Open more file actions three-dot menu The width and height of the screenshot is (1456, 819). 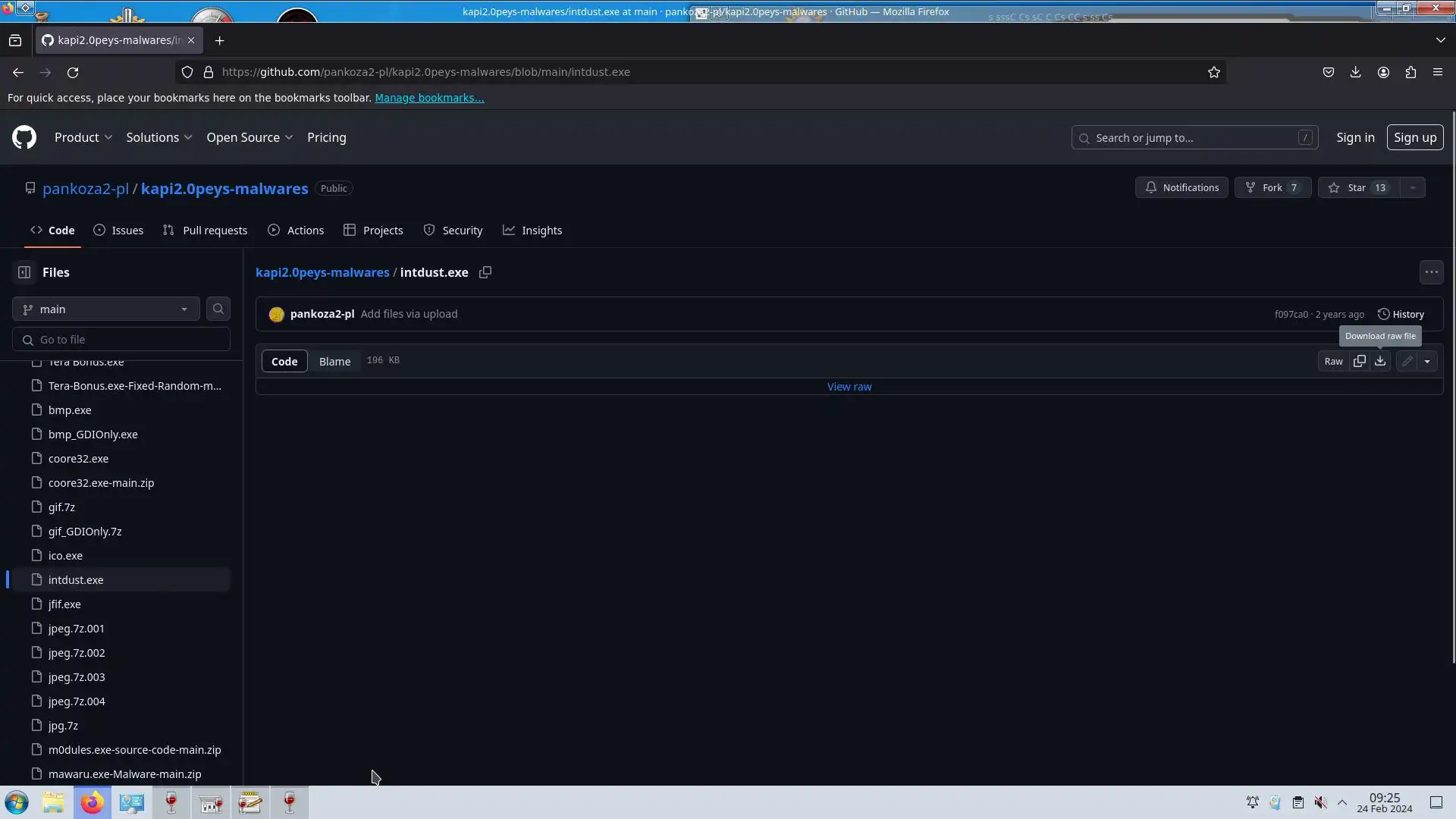[x=1431, y=272]
